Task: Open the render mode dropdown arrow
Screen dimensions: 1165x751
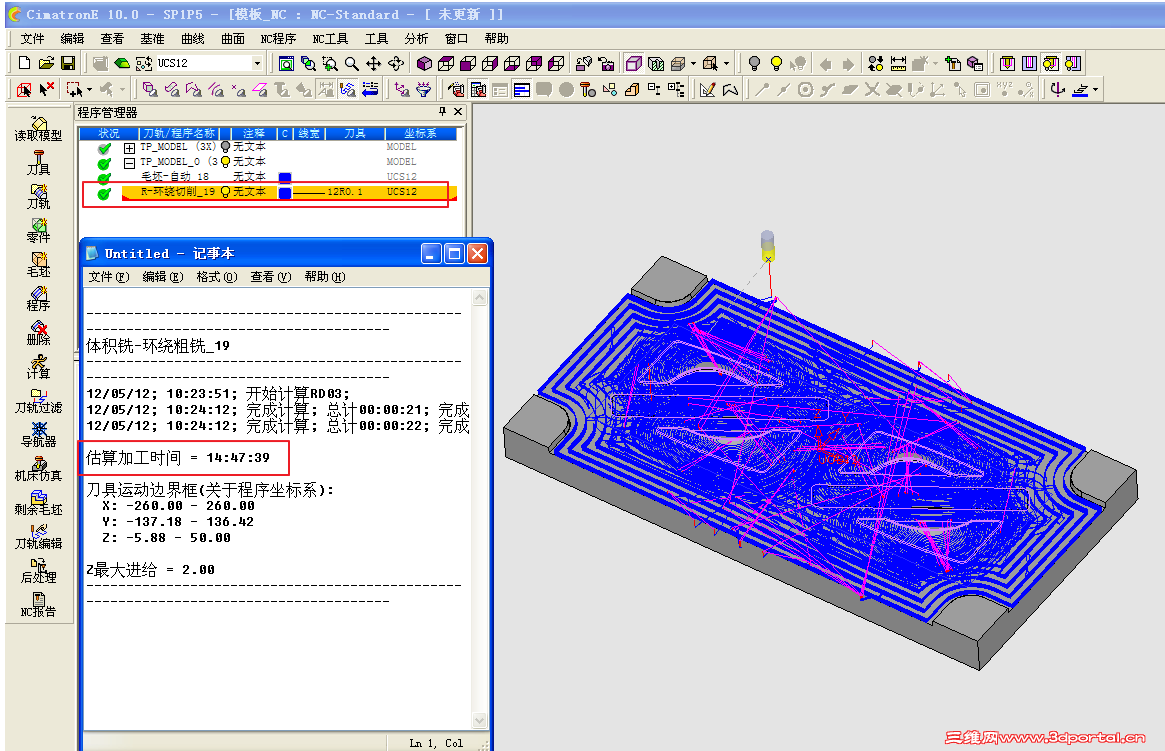Action: coord(693,63)
